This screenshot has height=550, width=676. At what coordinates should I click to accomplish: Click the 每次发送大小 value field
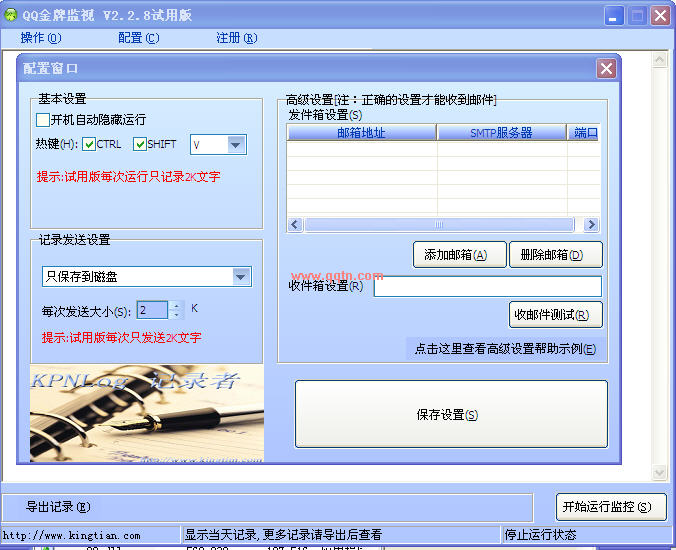(152, 310)
